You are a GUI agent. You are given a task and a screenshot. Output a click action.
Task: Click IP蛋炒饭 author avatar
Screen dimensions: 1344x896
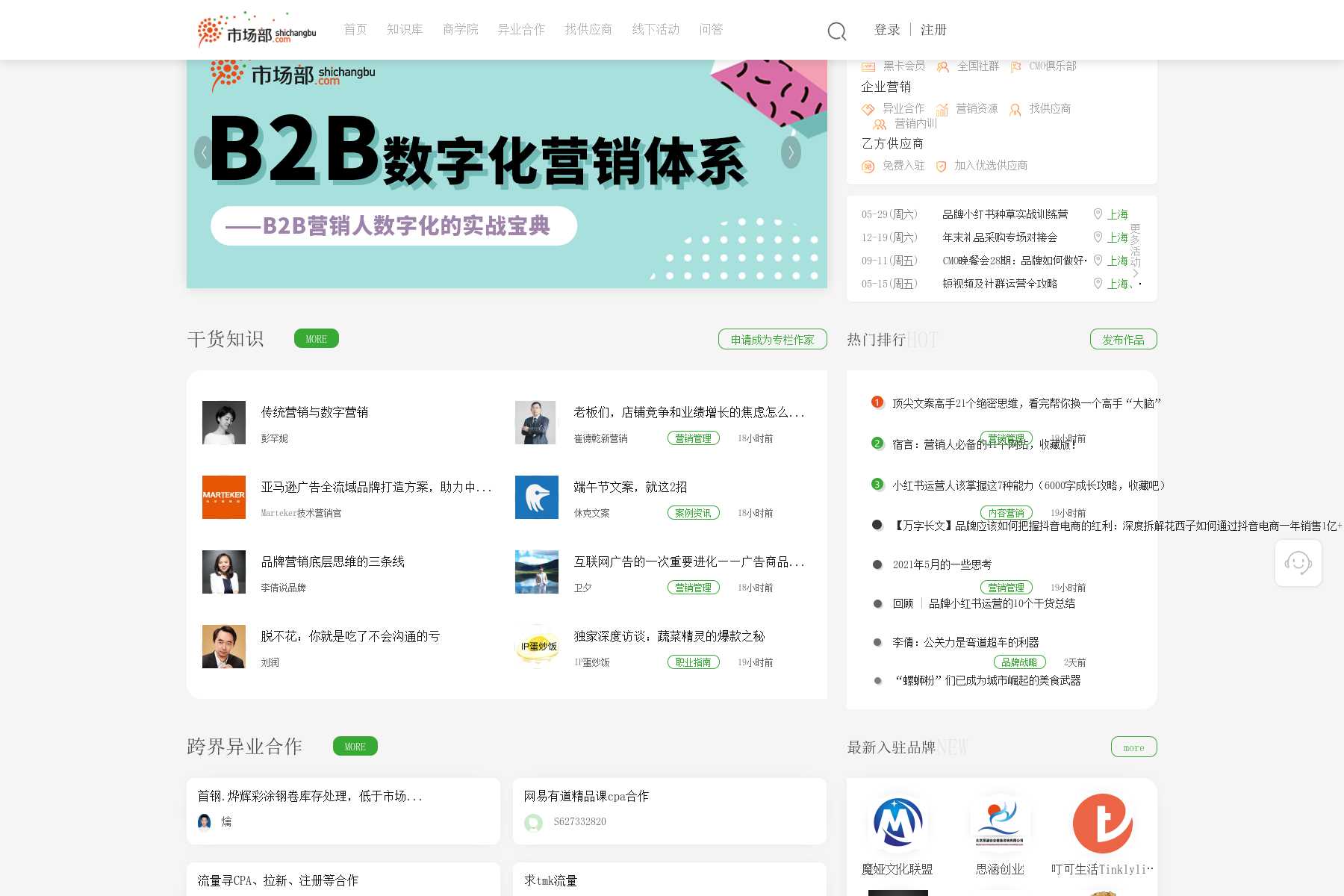pyautogui.click(x=537, y=647)
